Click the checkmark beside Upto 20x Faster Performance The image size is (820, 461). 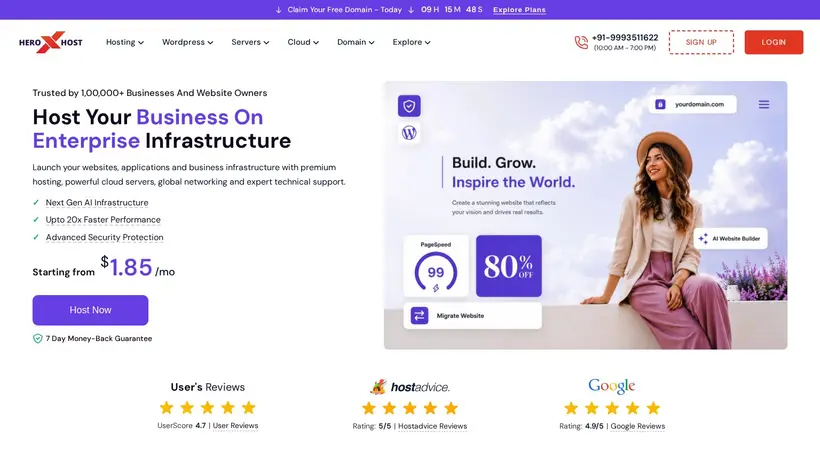pyautogui.click(x=36, y=220)
